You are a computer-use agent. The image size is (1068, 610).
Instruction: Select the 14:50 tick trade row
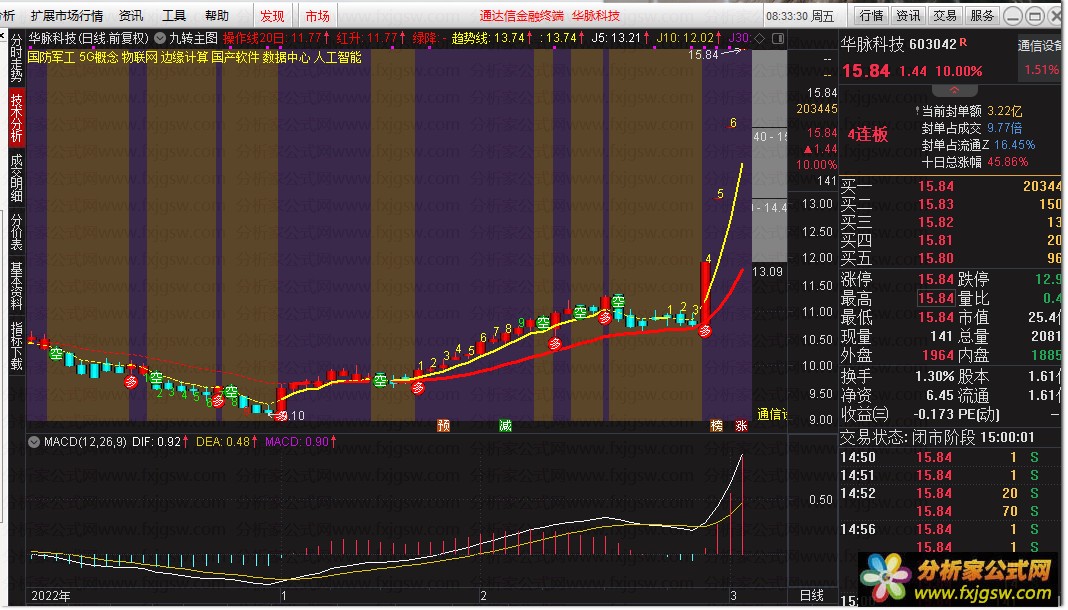pyautogui.click(x=950, y=458)
